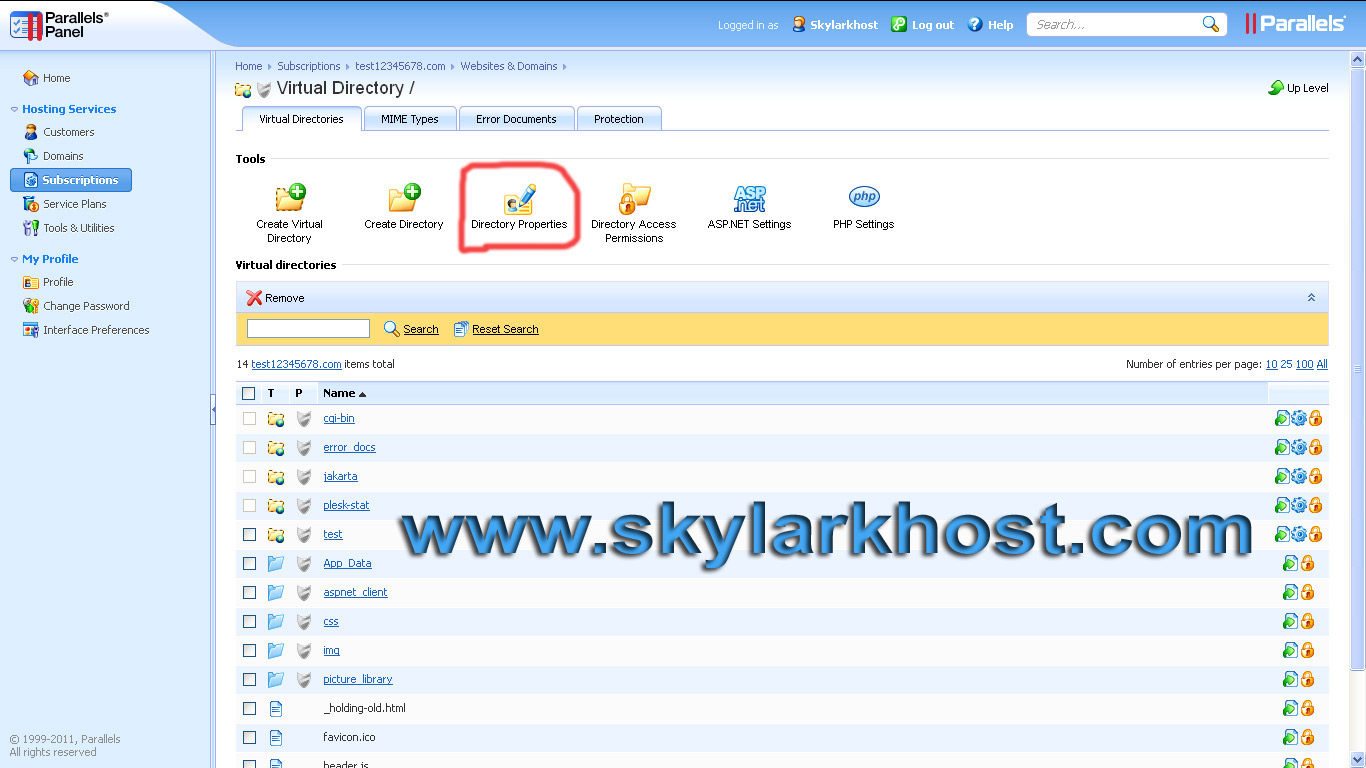Check the box for _holding-old.html
This screenshot has width=1366, height=768.
(249, 708)
